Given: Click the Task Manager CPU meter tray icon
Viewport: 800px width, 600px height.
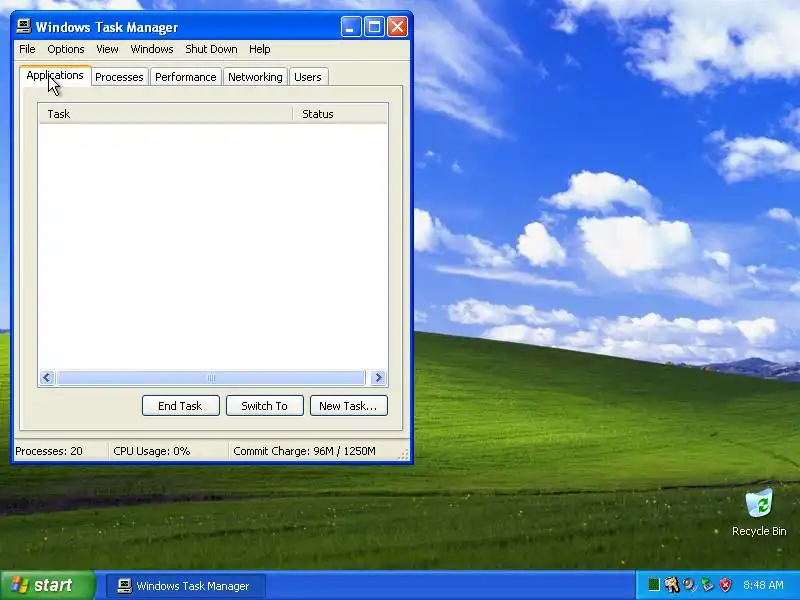Looking at the screenshot, I should (x=654, y=585).
